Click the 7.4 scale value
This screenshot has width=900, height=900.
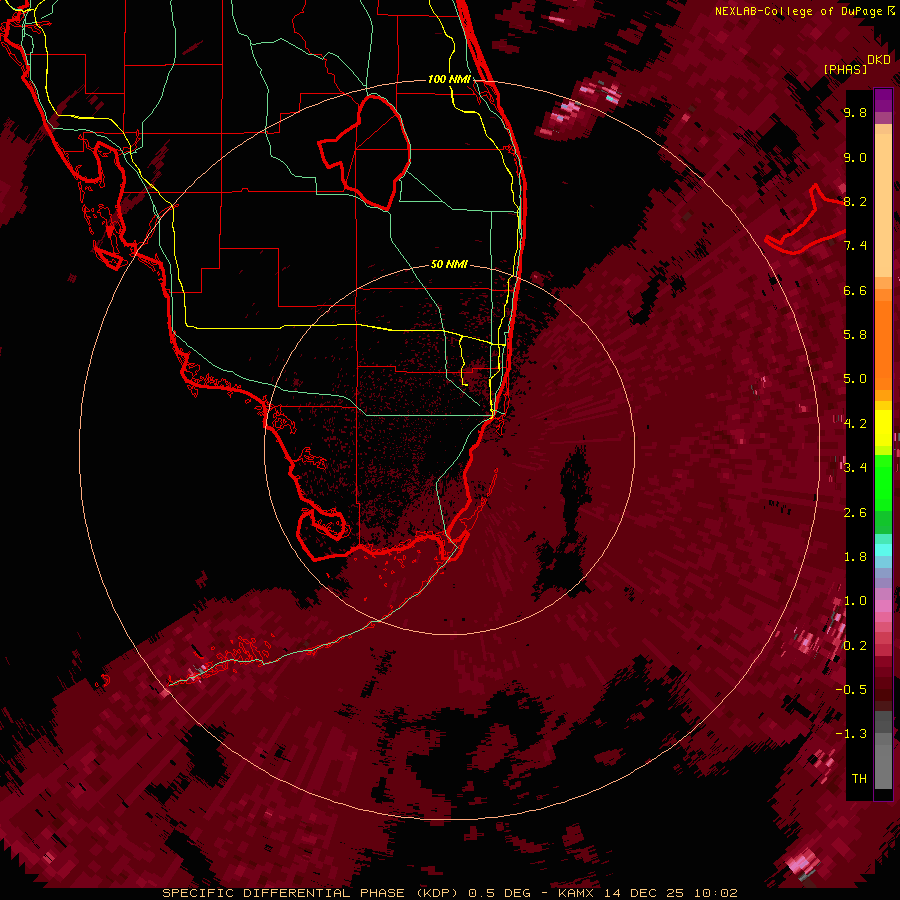[x=855, y=246]
